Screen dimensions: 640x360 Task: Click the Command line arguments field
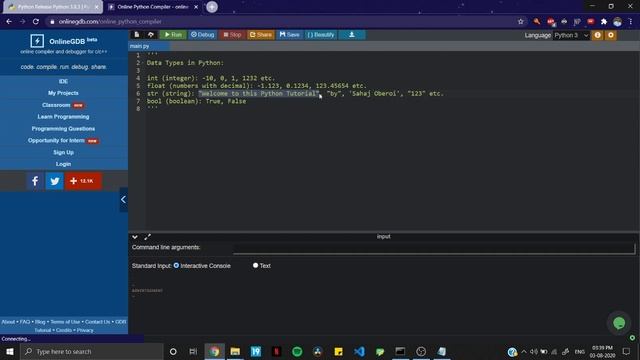(434, 248)
